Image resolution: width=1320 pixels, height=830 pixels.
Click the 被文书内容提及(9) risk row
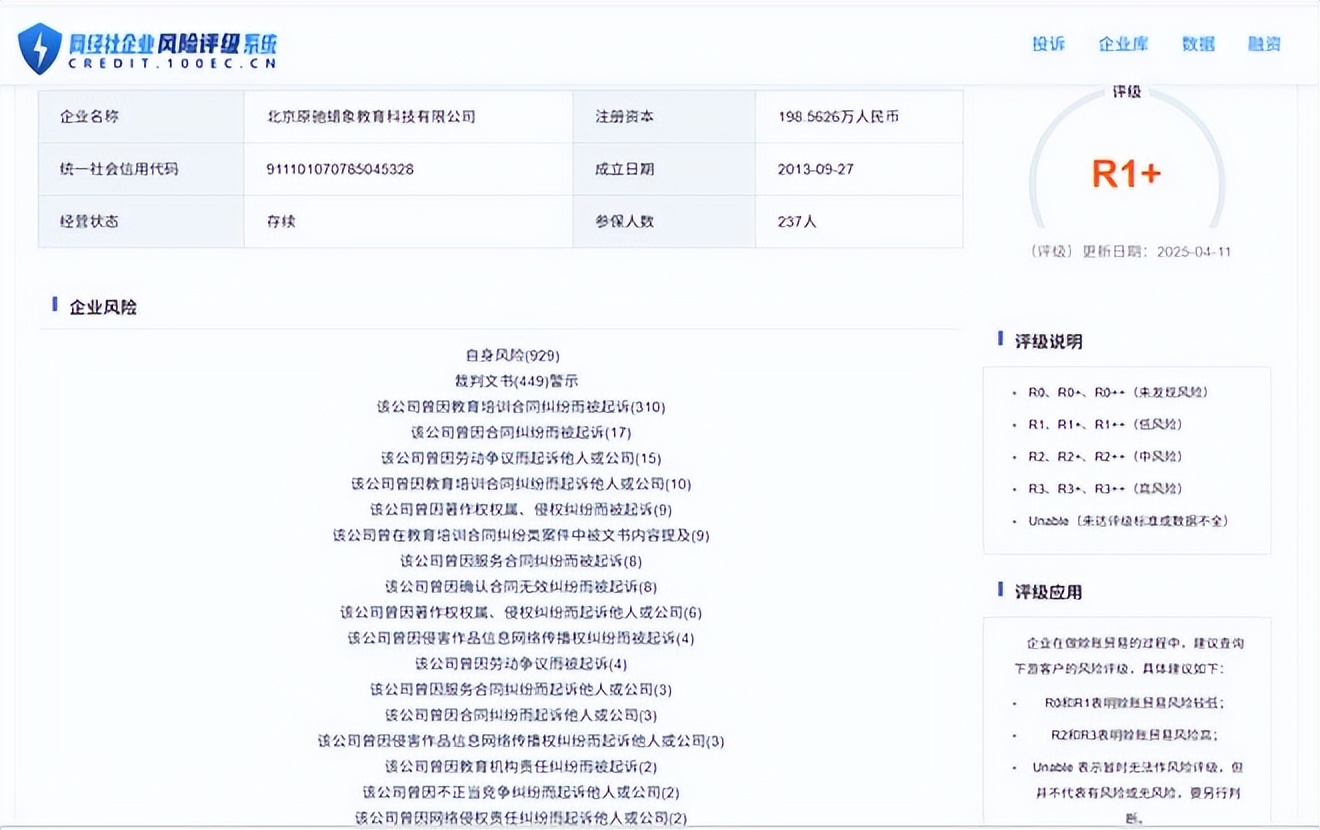[521, 535]
